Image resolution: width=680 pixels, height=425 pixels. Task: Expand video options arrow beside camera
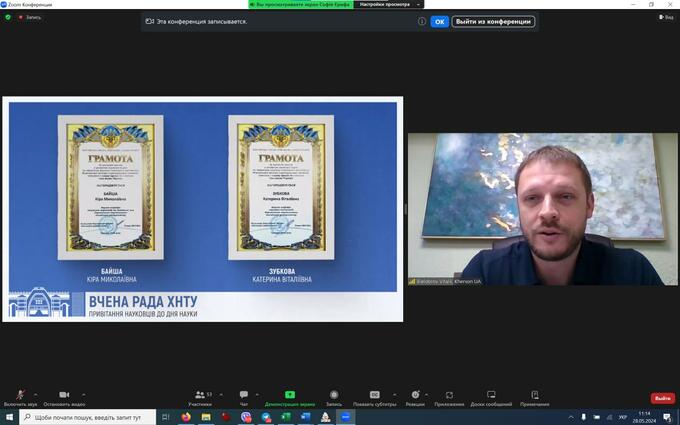point(83,395)
